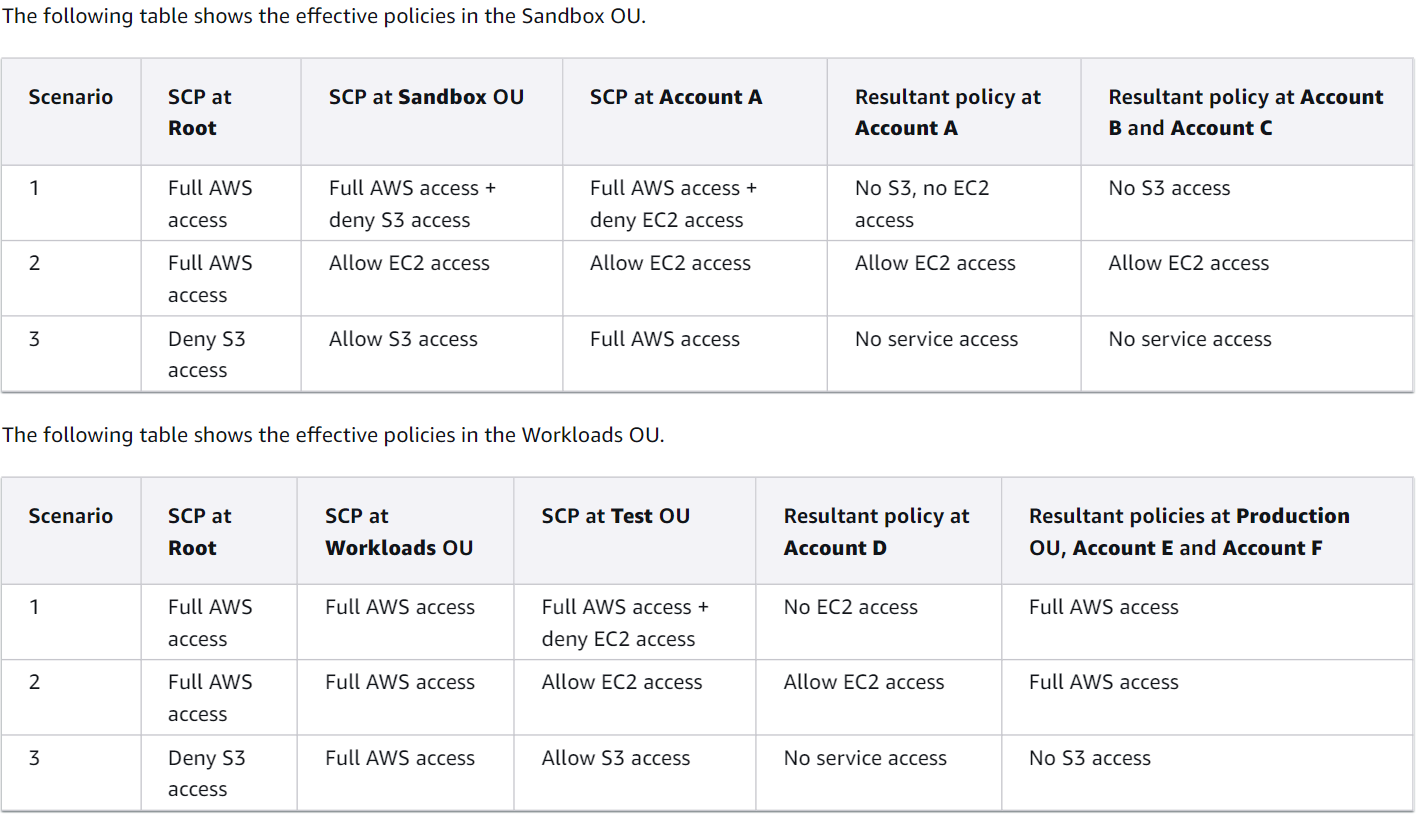The width and height of the screenshot is (1417, 815).
Task: Select 'Allow S3 access' in Workloads table
Action: 616,758
